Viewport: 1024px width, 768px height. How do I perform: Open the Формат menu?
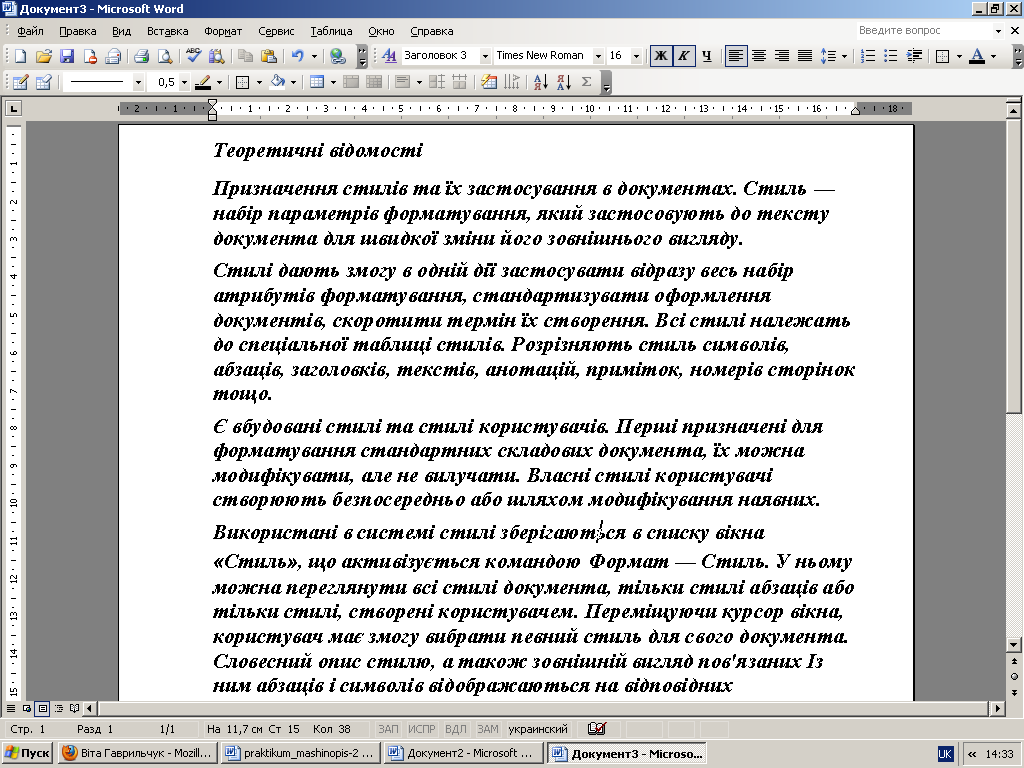(223, 31)
